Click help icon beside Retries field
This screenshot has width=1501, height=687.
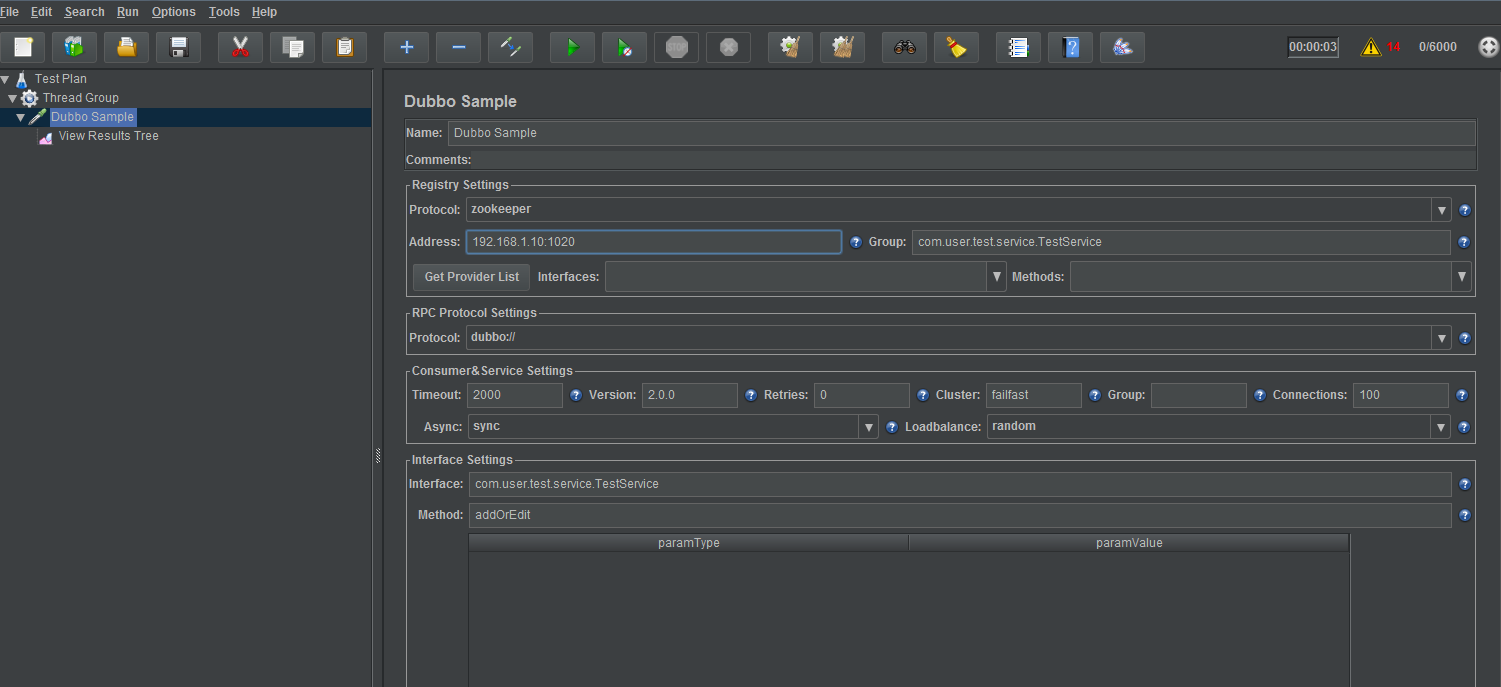pyautogui.click(x=922, y=395)
